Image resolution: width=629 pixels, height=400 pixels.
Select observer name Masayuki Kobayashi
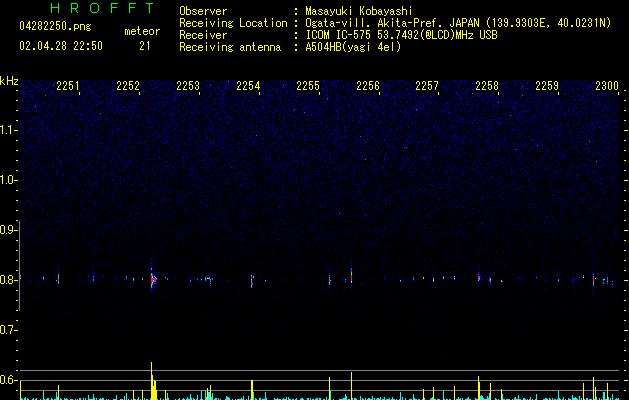click(x=359, y=11)
